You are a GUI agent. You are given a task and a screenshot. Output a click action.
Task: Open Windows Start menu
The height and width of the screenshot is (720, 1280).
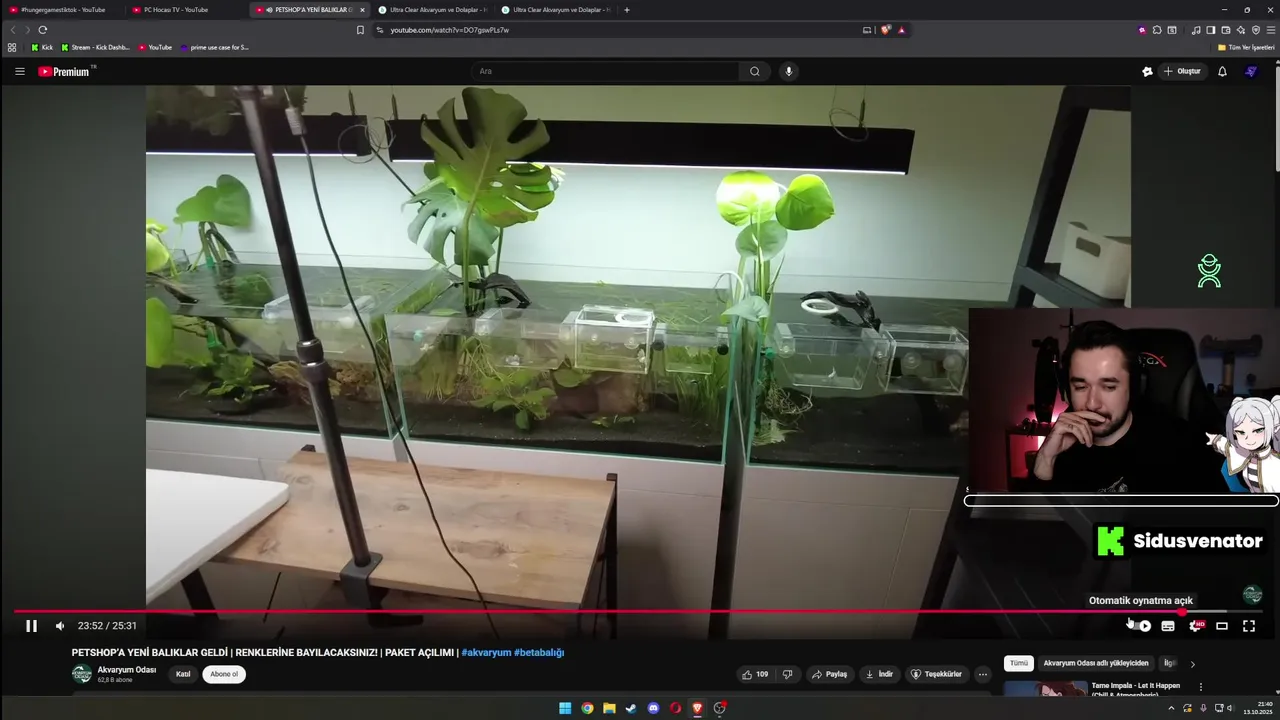point(565,708)
